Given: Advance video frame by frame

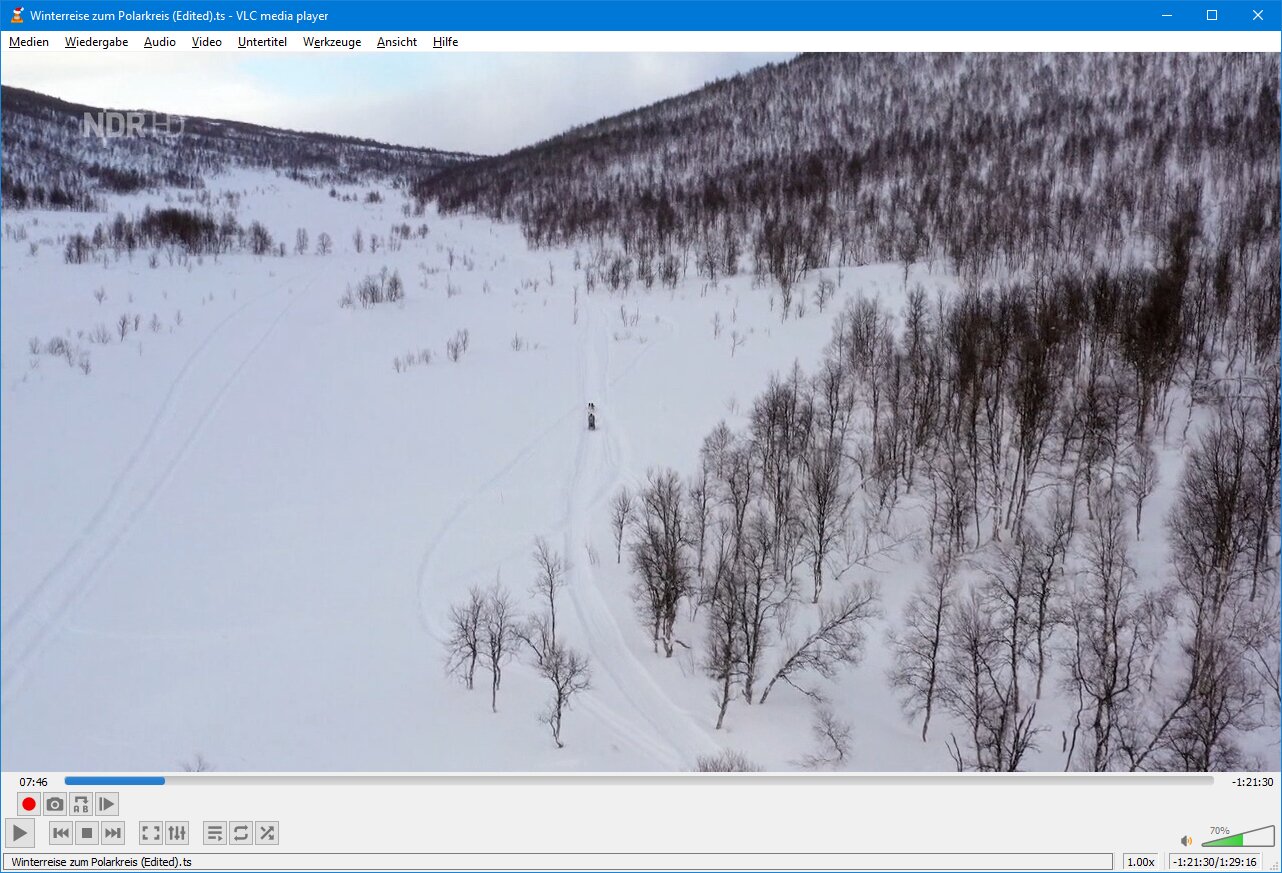Looking at the screenshot, I should (107, 804).
